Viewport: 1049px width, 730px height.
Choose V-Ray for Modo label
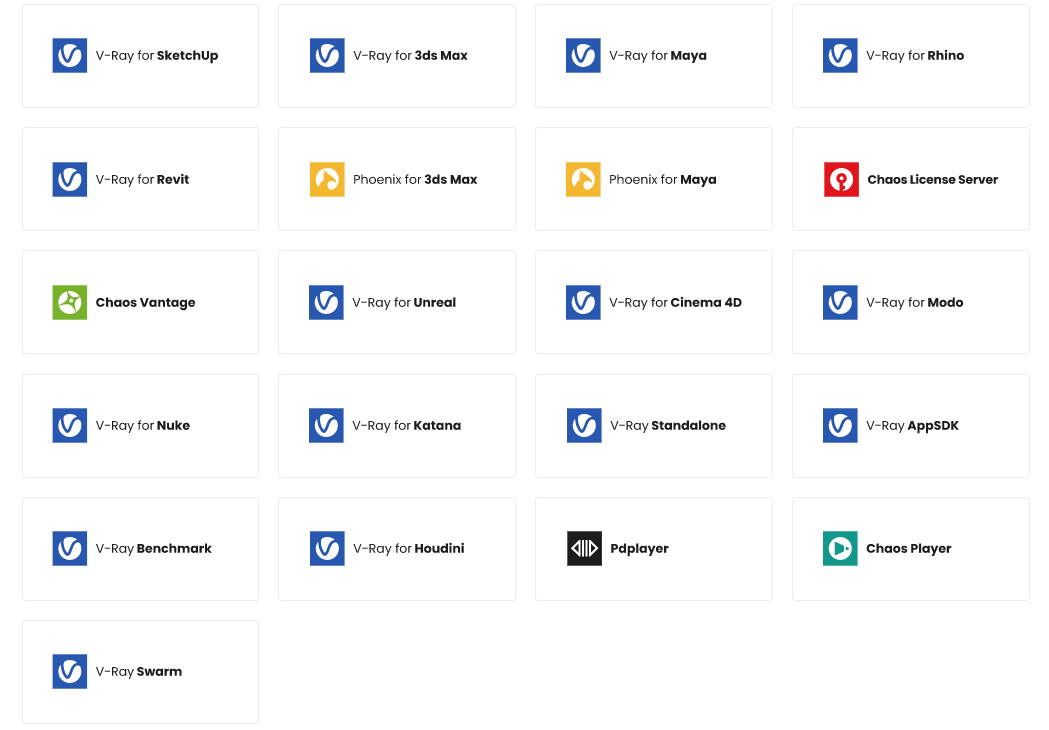(x=915, y=302)
